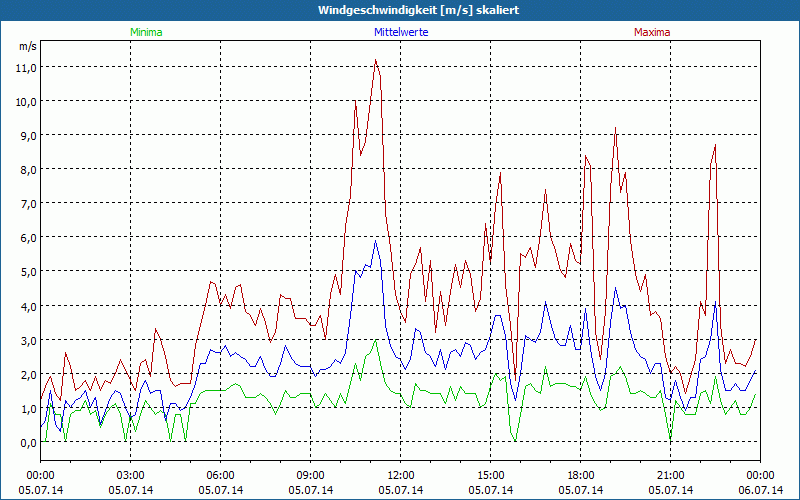800x500 pixels.
Task: Click the 7,0 y-axis value
Action: (x=29, y=204)
